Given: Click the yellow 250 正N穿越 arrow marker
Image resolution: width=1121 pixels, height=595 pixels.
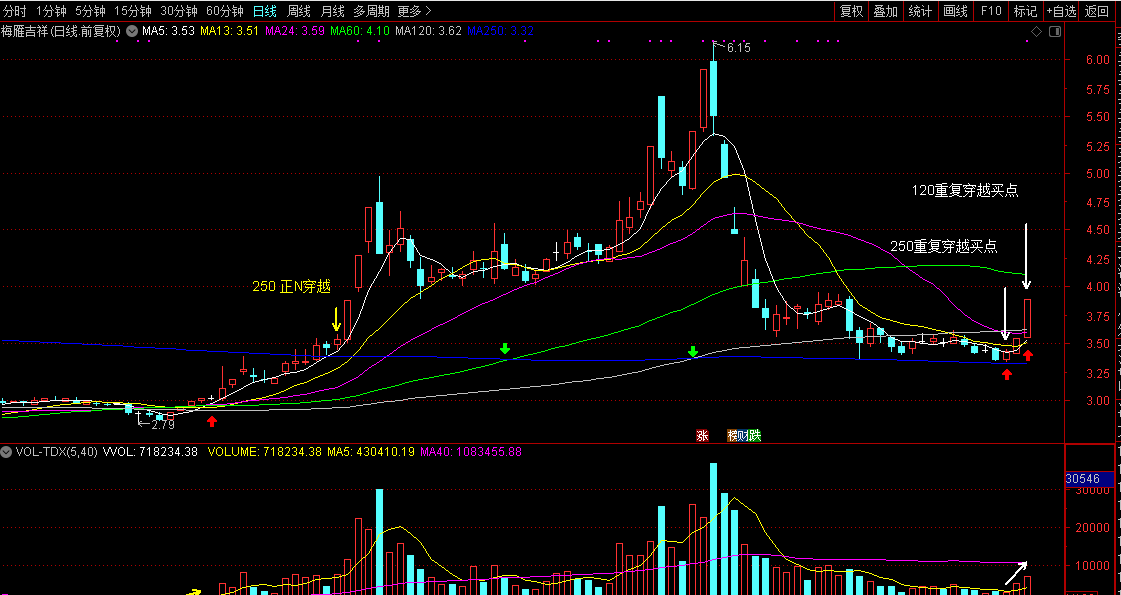Looking at the screenshot, I should (337, 320).
